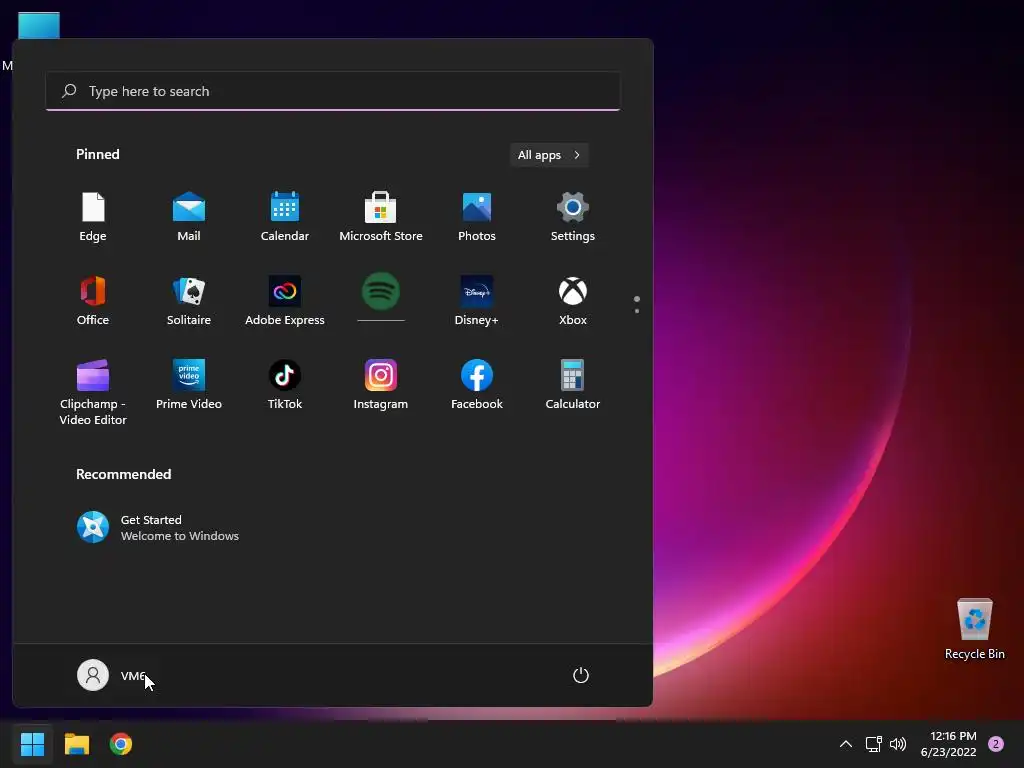This screenshot has width=1024, height=768.
Task: Click the power button icon
Action: point(581,675)
